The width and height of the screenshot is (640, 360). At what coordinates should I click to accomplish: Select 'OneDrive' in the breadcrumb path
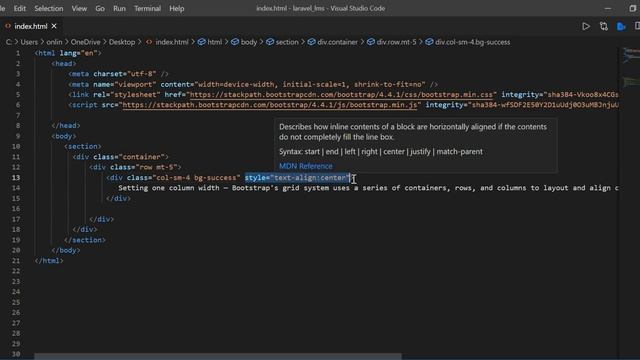tap(85, 42)
